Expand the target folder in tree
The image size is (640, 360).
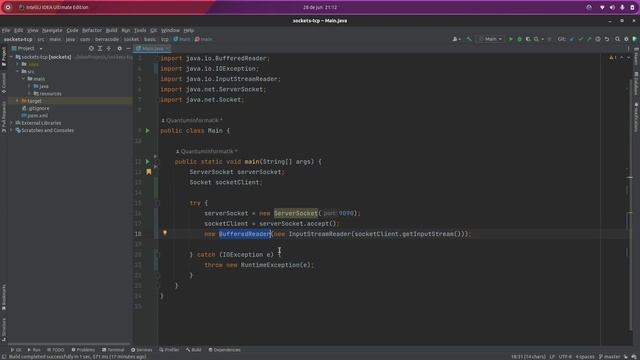[18, 101]
